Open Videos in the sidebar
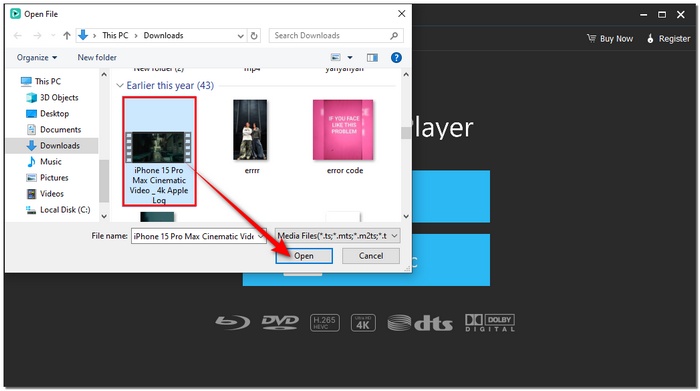This screenshot has width=700, height=391. [51, 194]
